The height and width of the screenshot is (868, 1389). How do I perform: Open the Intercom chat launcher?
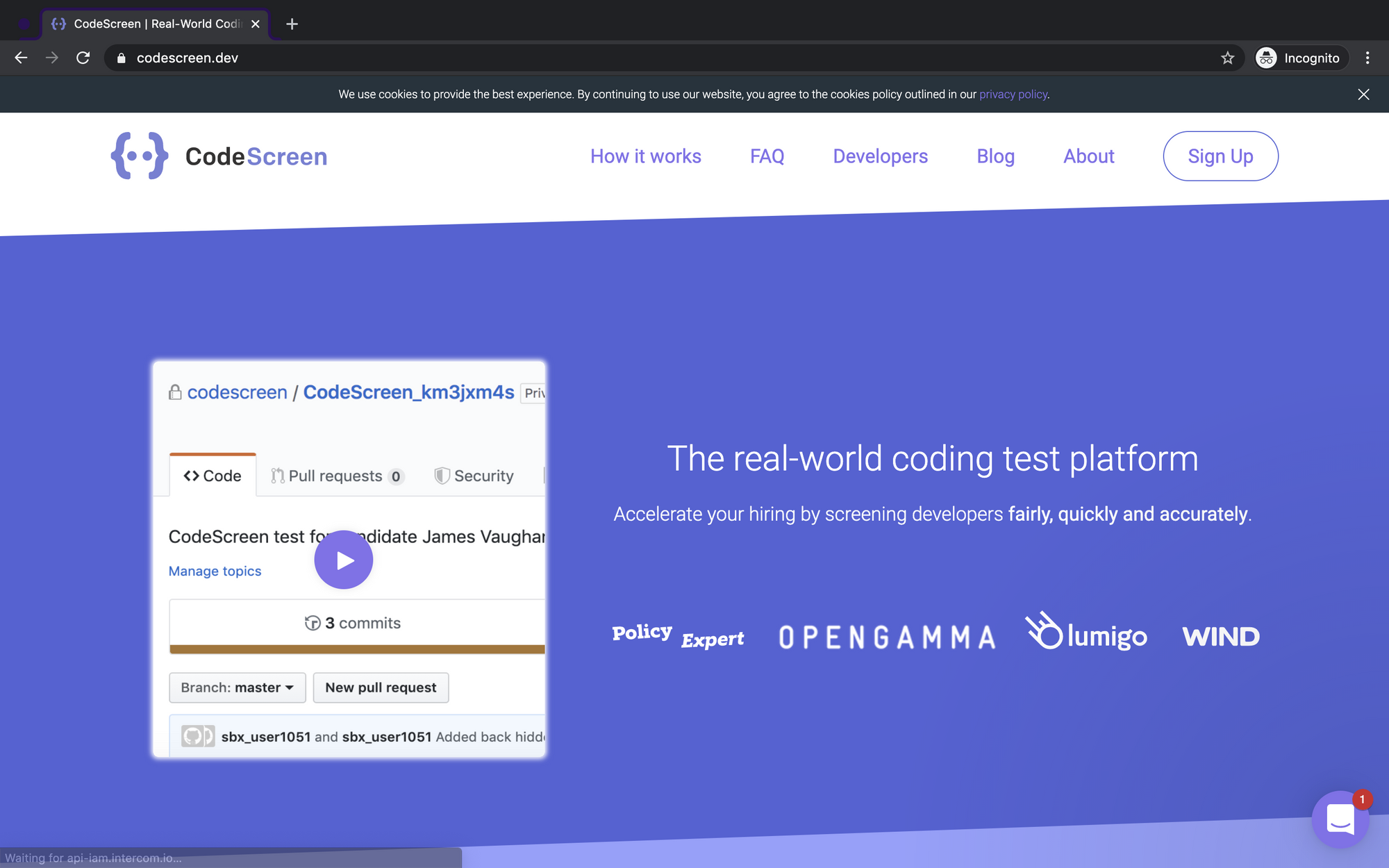(x=1340, y=819)
